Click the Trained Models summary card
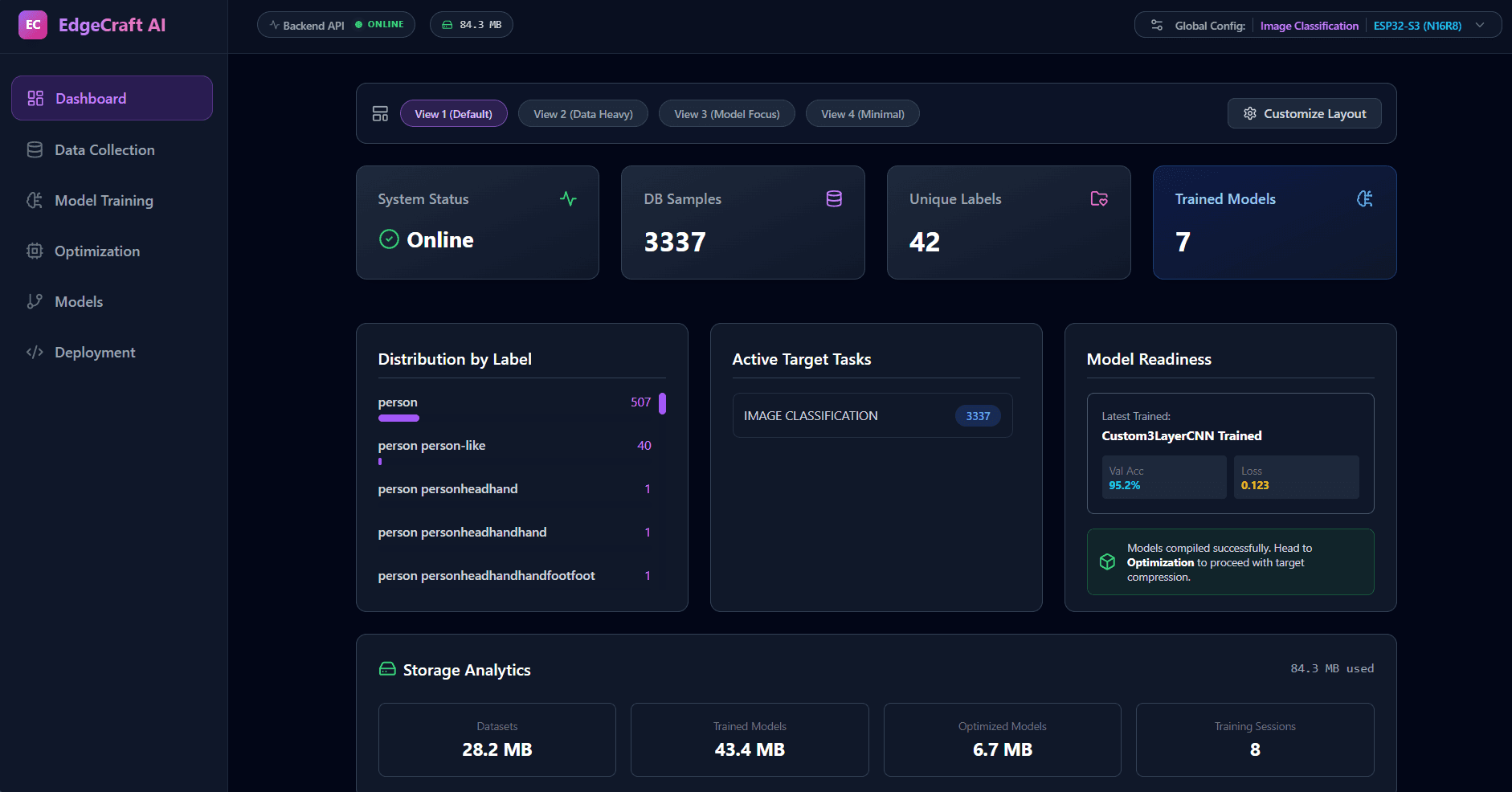Image resolution: width=1512 pixels, height=792 pixels. [x=1274, y=222]
